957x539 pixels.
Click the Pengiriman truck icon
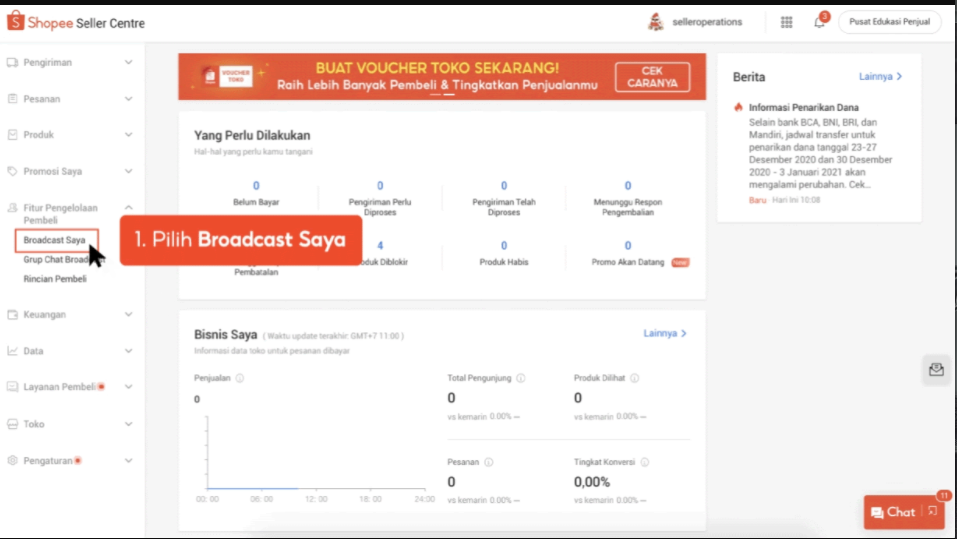(12, 62)
